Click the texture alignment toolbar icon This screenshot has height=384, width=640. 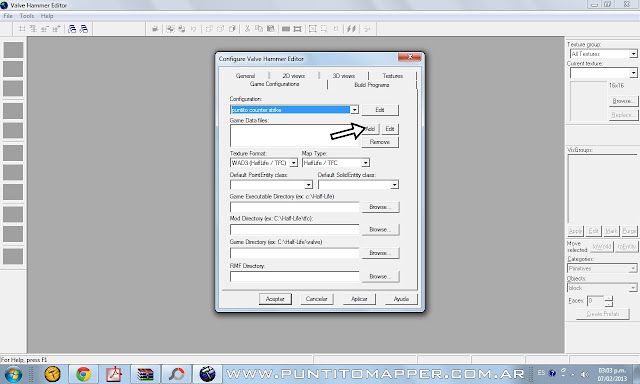351,29
